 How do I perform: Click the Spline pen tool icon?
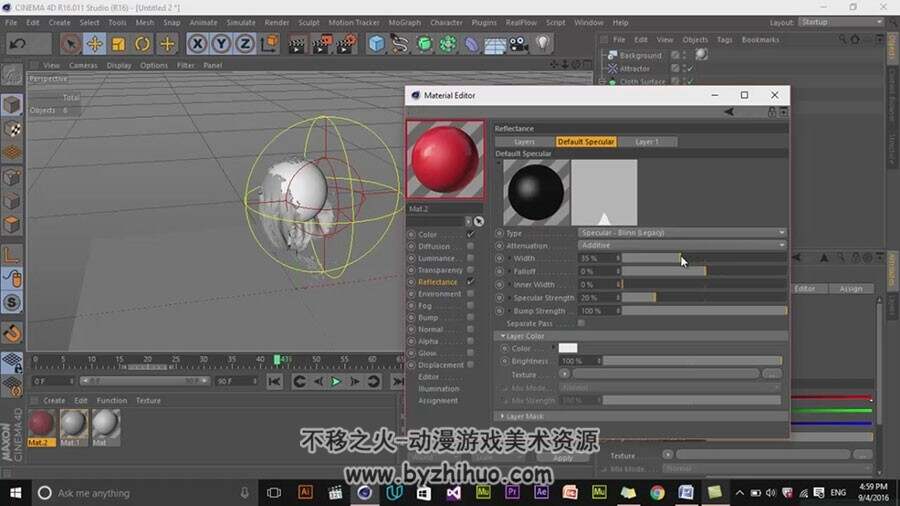coord(399,44)
